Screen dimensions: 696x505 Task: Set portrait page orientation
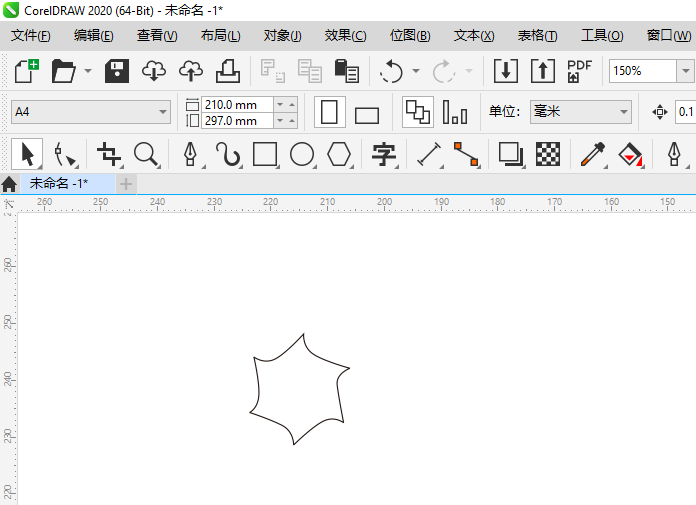point(329,112)
